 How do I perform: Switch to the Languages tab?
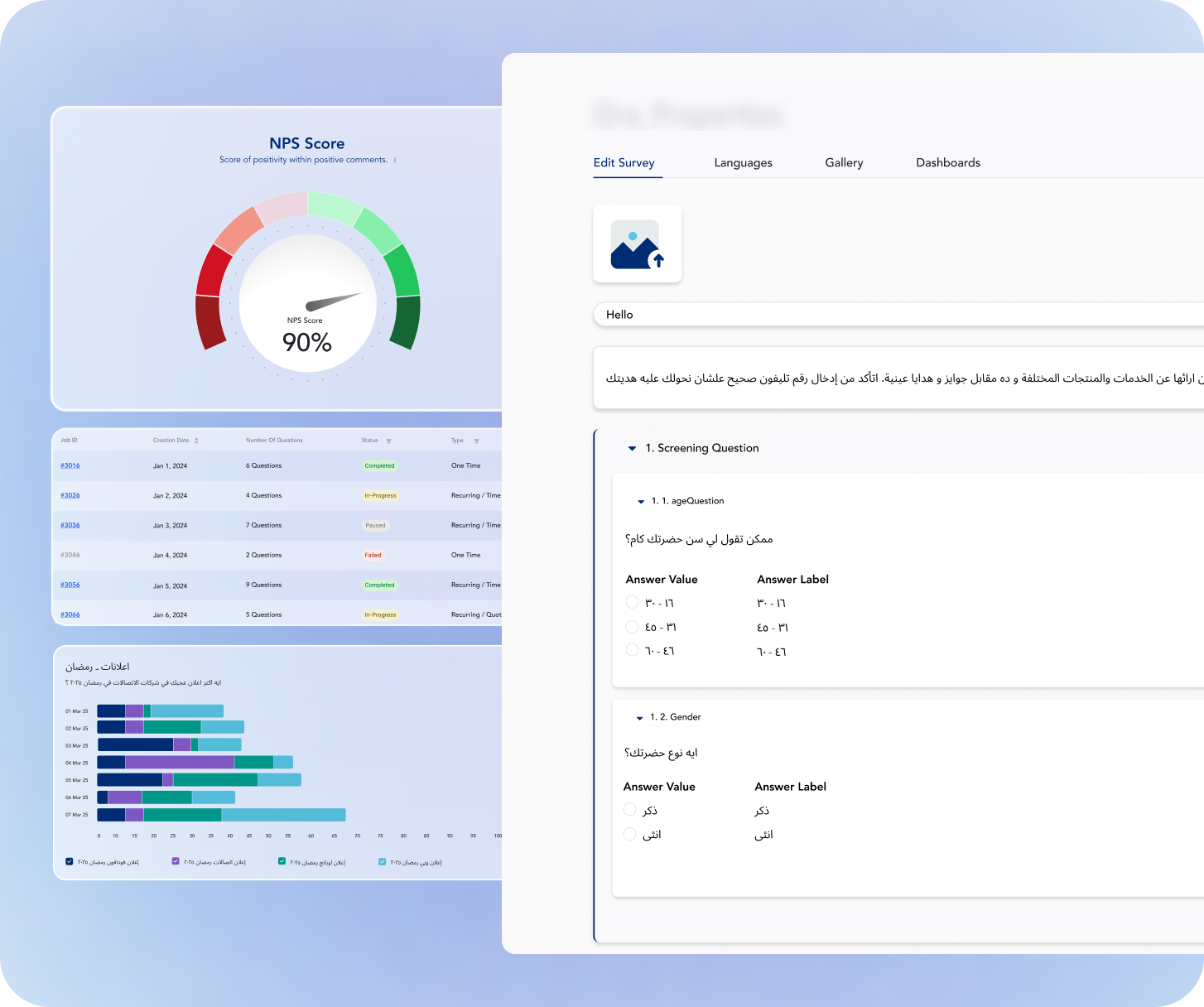click(743, 163)
